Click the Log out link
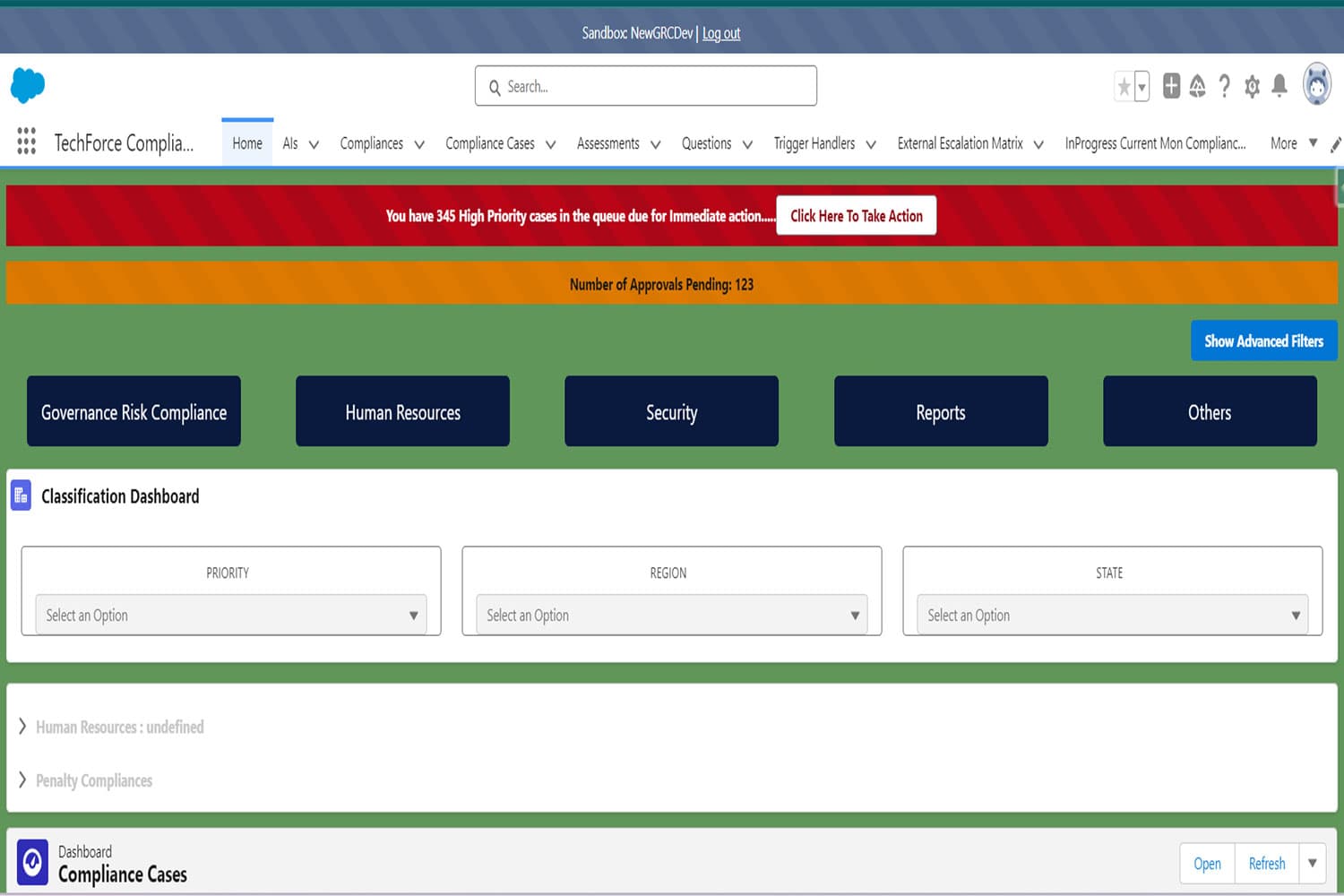Viewport: 1344px width, 896px height. [721, 33]
